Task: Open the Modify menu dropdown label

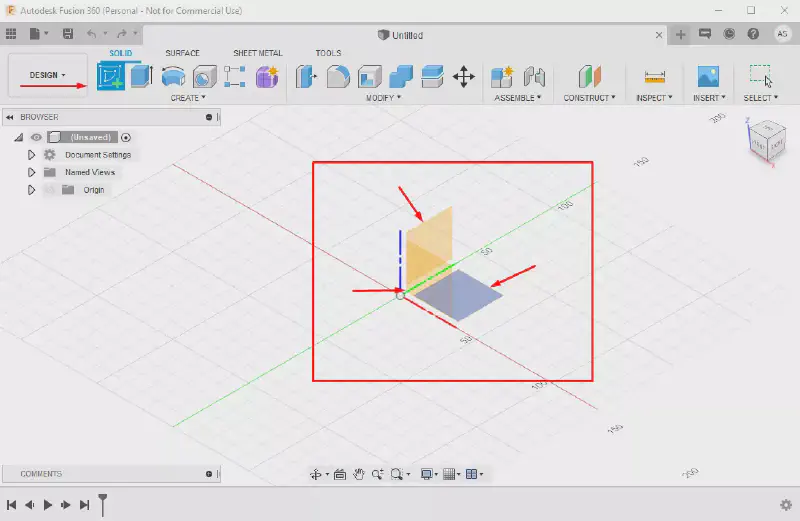Action: (x=383, y=98)
